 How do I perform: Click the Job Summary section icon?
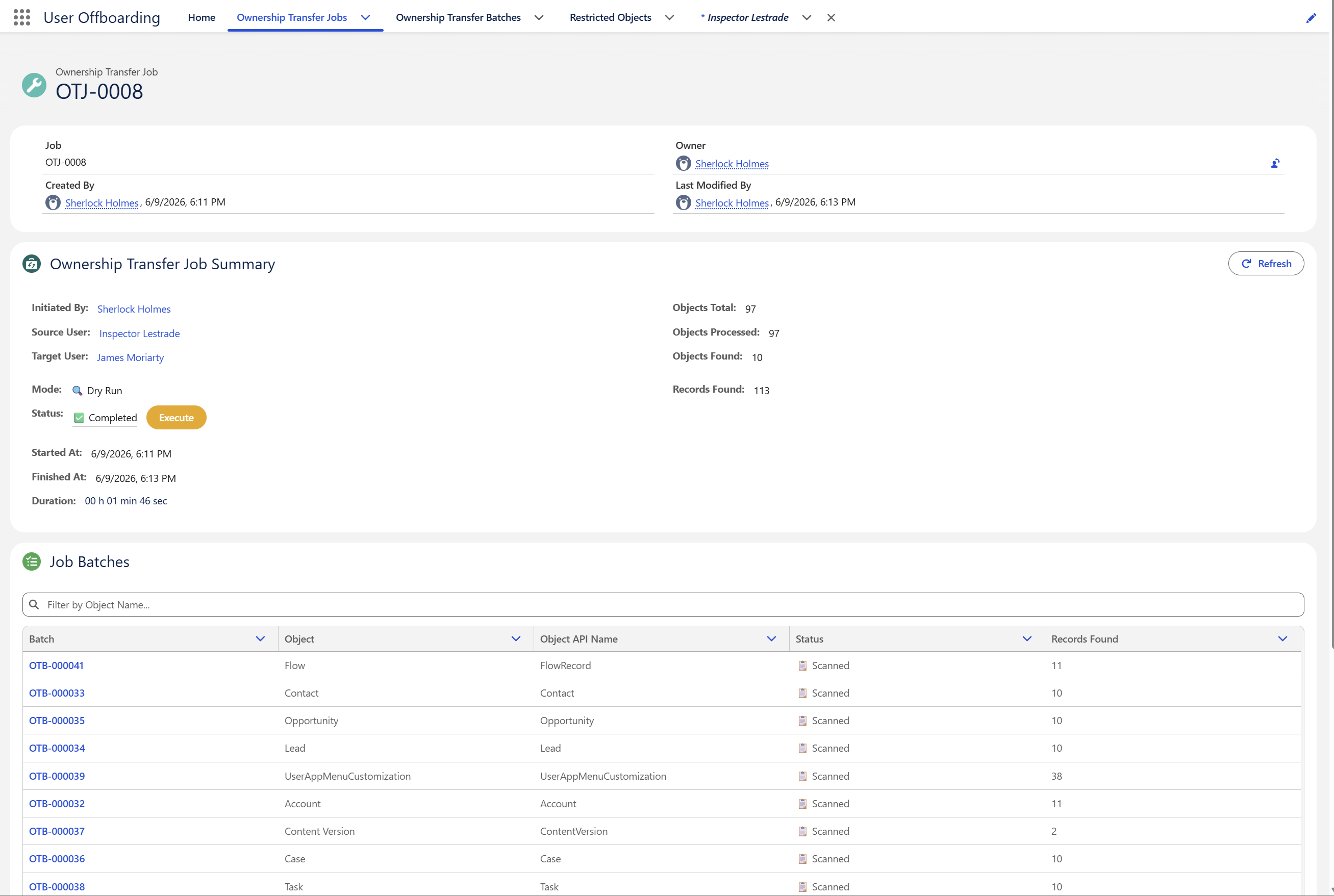32,264
